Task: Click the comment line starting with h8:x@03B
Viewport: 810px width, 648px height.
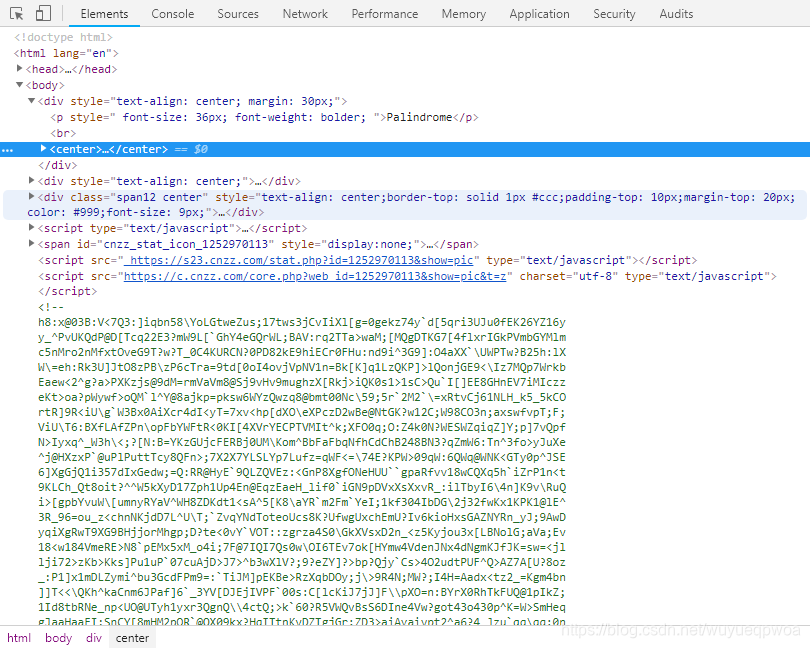Action: 302,322
